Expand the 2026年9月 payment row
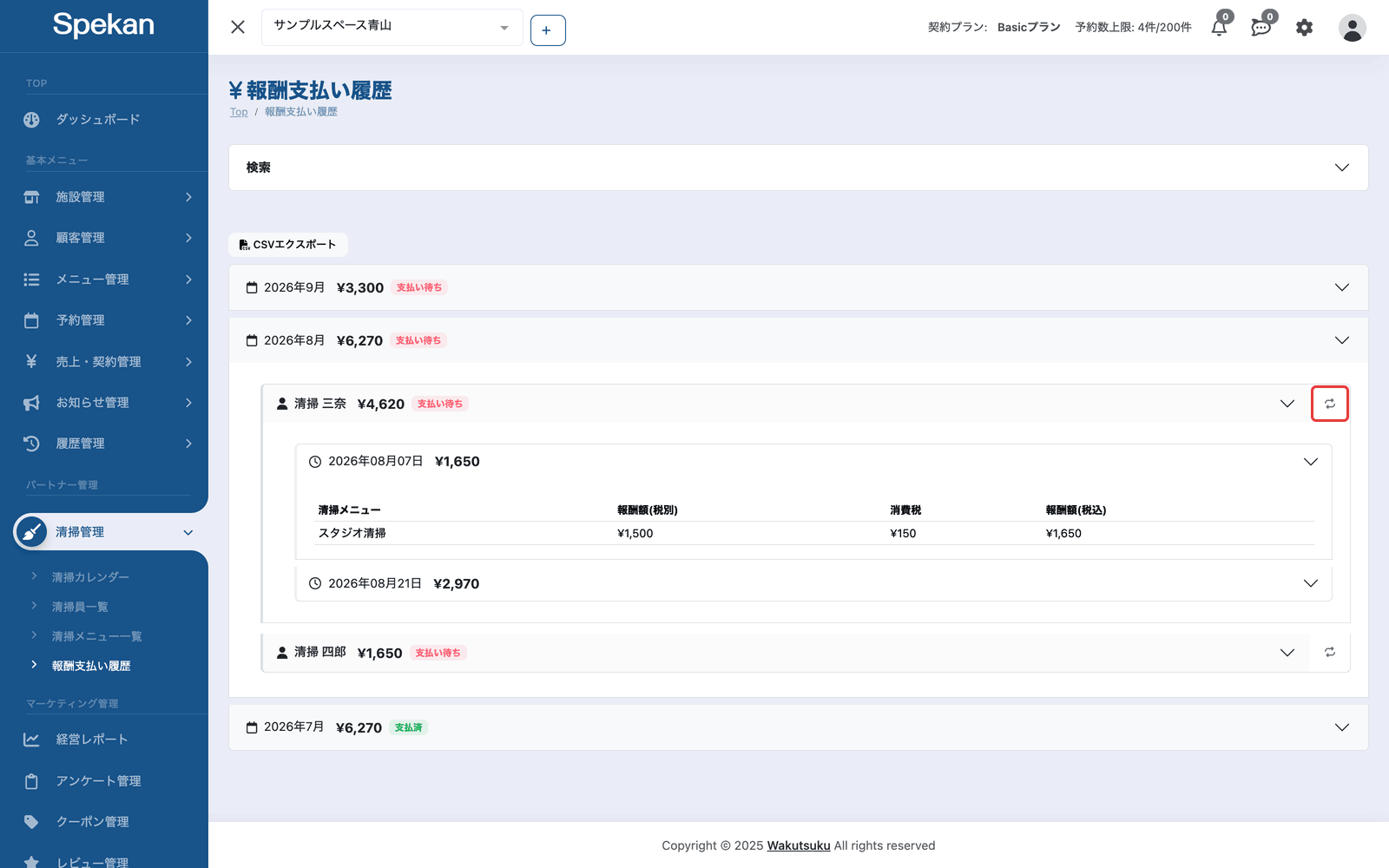This screenshot has height=868, width=1389. click(x=798, y=287)
